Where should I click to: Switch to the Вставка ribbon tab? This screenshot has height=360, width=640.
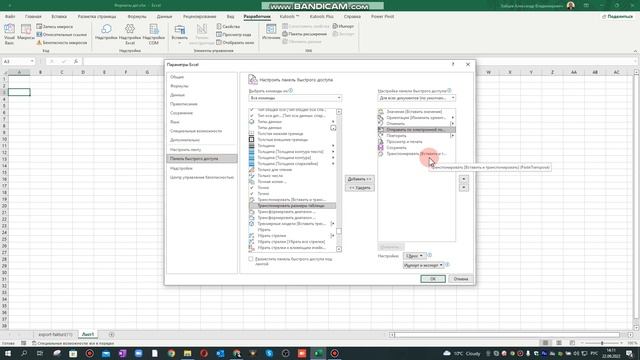click(59, 17)
